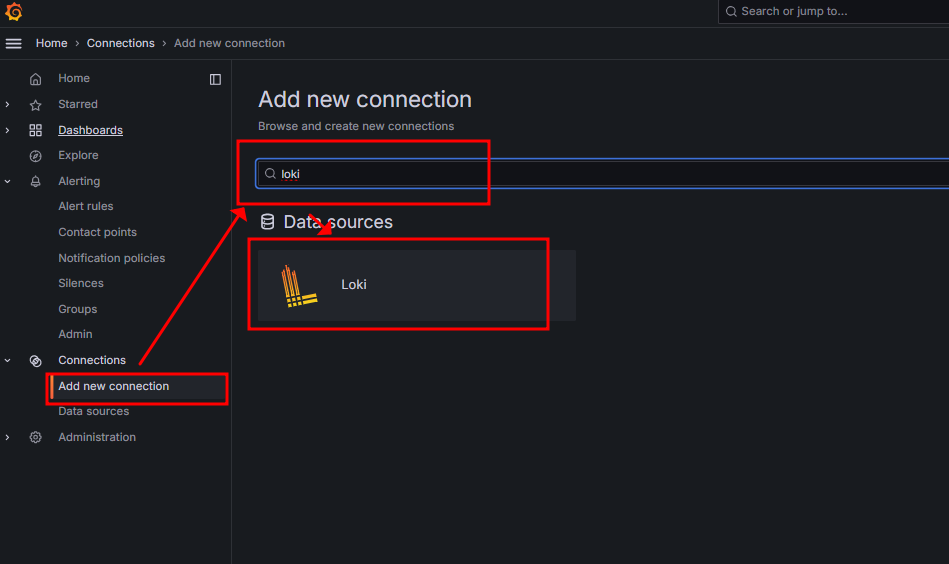Open alerting Groups page
Viewport: 949px width, 564px height.
pyautogui.click(x=77, y=309)
